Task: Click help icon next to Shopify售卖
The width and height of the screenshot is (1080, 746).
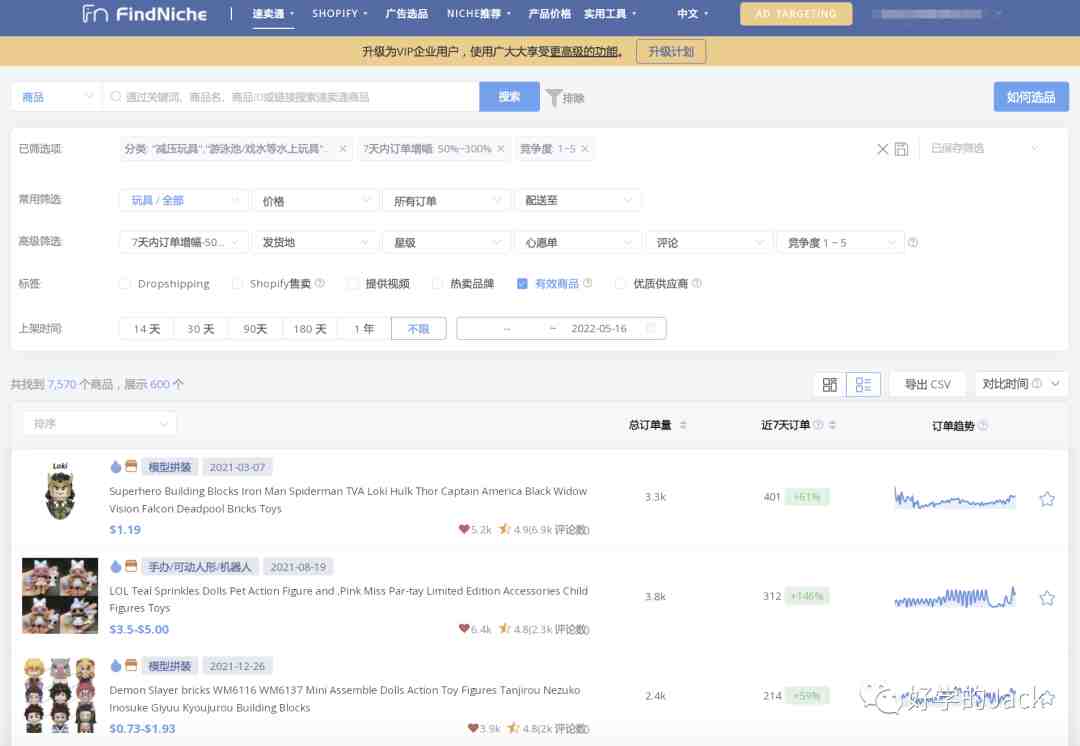Action: click(320, 283)
